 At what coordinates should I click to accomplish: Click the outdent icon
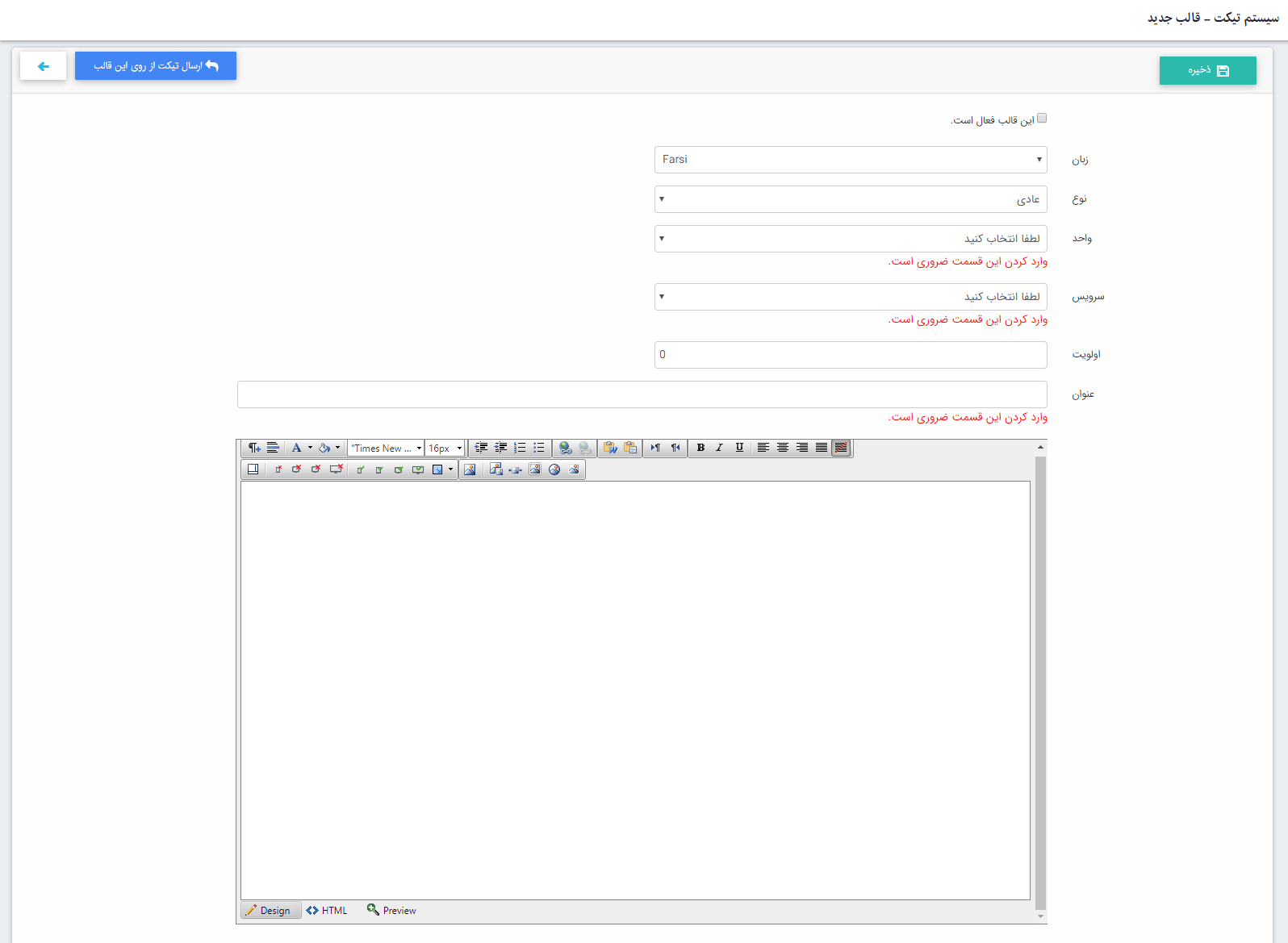pyautogui.click(x=500, y=448)
